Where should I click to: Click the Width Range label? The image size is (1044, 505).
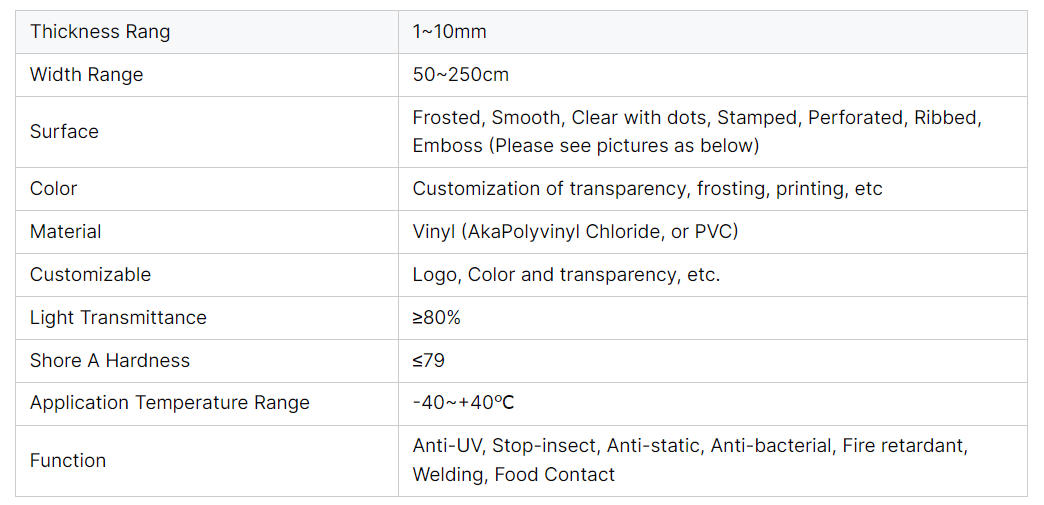click(87, 75)
